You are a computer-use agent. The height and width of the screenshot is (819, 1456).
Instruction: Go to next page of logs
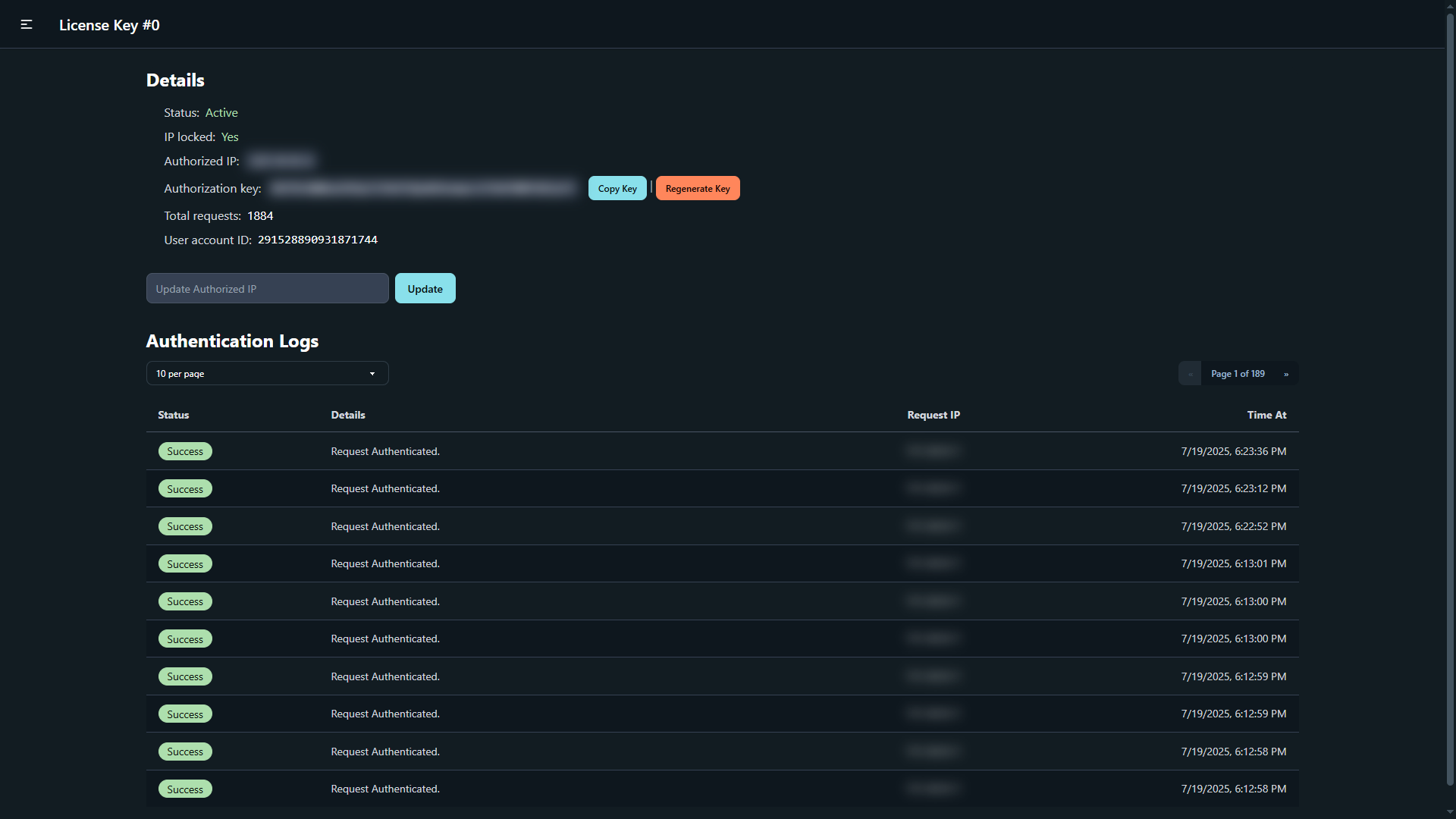coord(1286,374)
